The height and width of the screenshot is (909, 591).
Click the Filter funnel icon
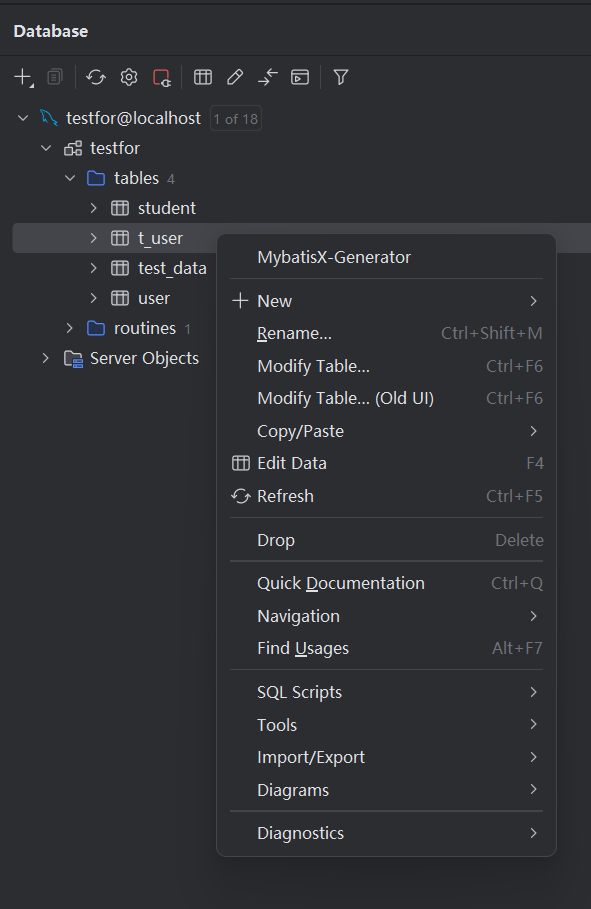tap(341, 77)
